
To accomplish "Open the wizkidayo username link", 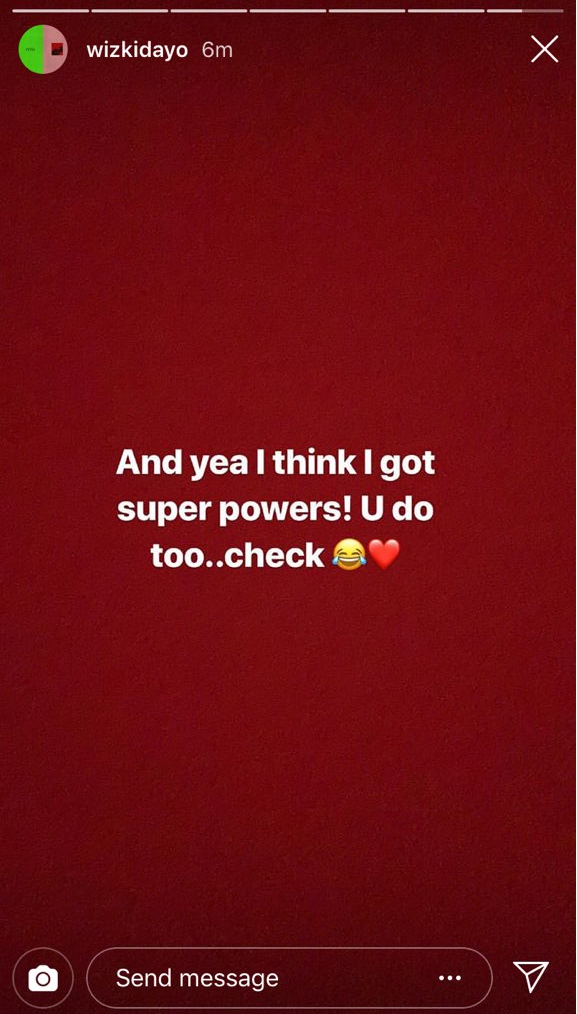I will 137,50.
